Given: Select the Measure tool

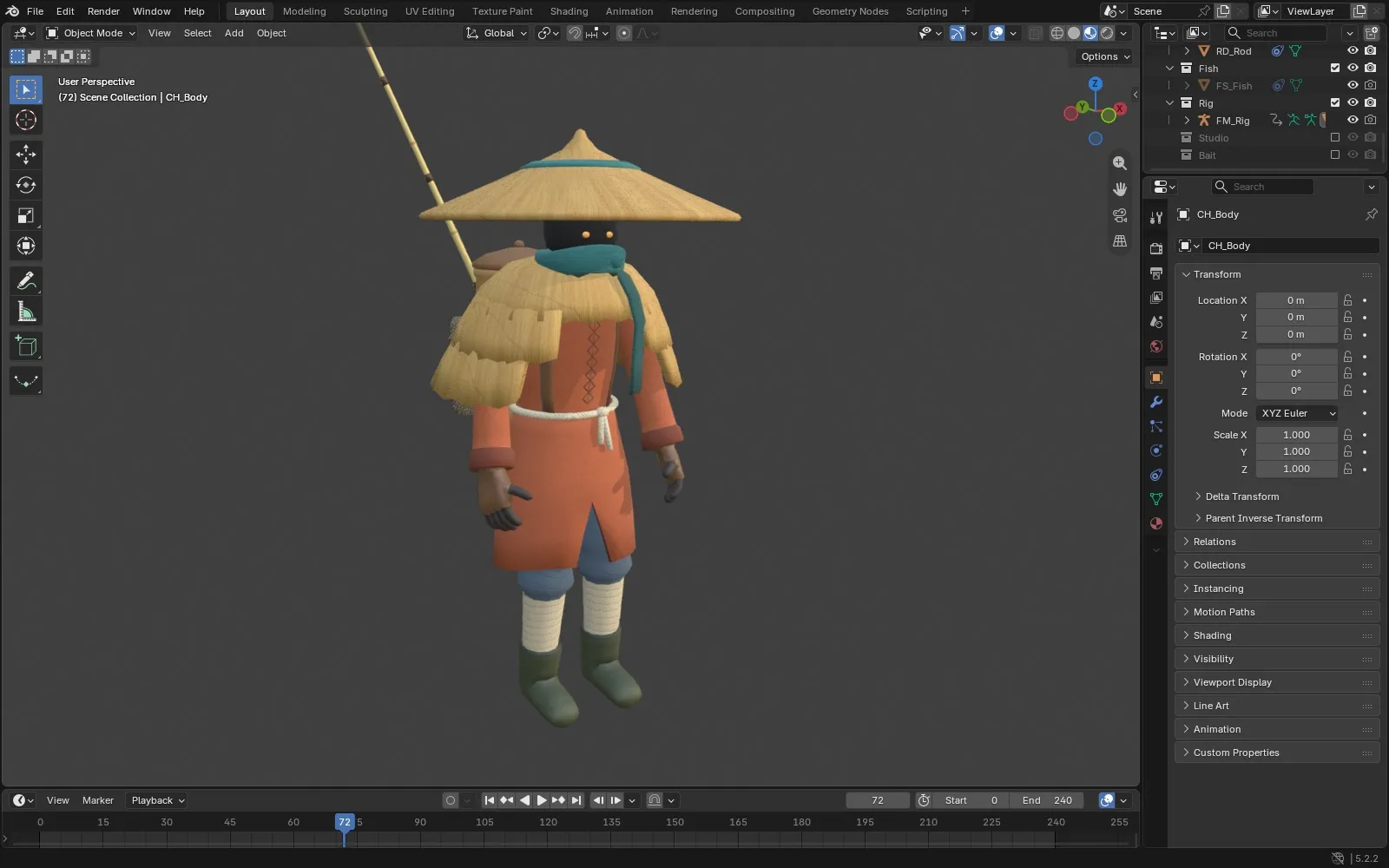Looking at the screenshot, I should [26, 312].
